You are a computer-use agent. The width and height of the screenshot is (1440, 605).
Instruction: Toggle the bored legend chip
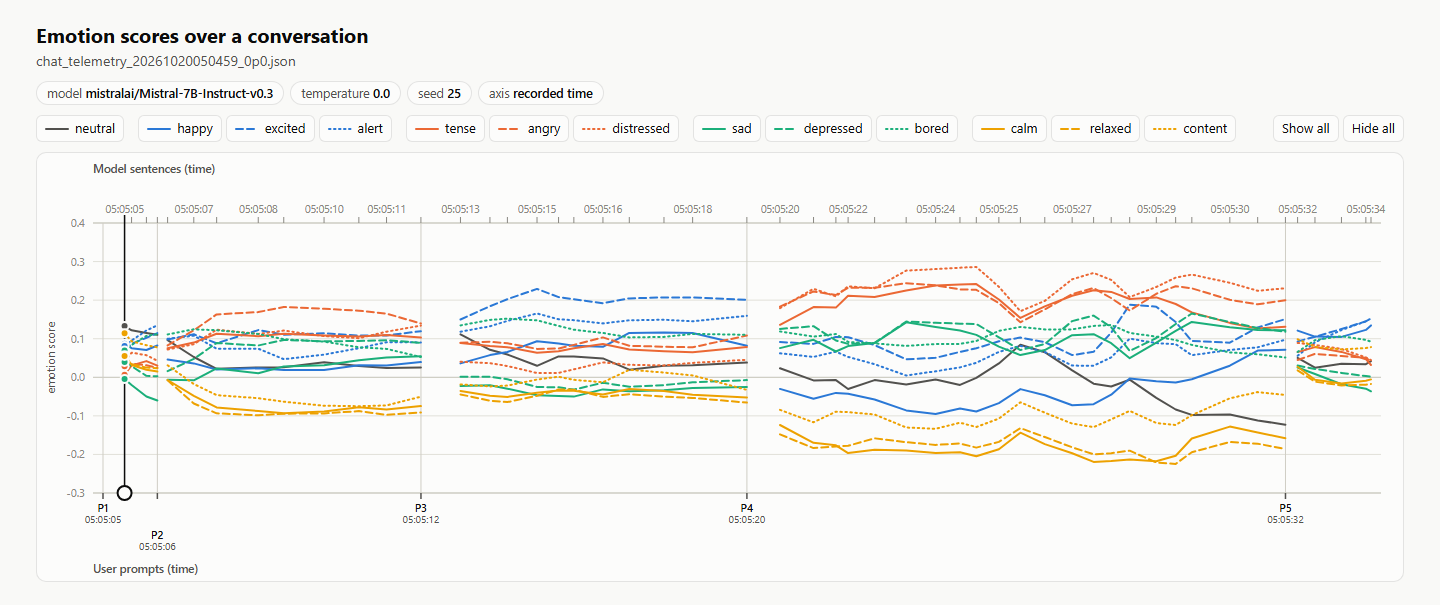pos(917,128)
